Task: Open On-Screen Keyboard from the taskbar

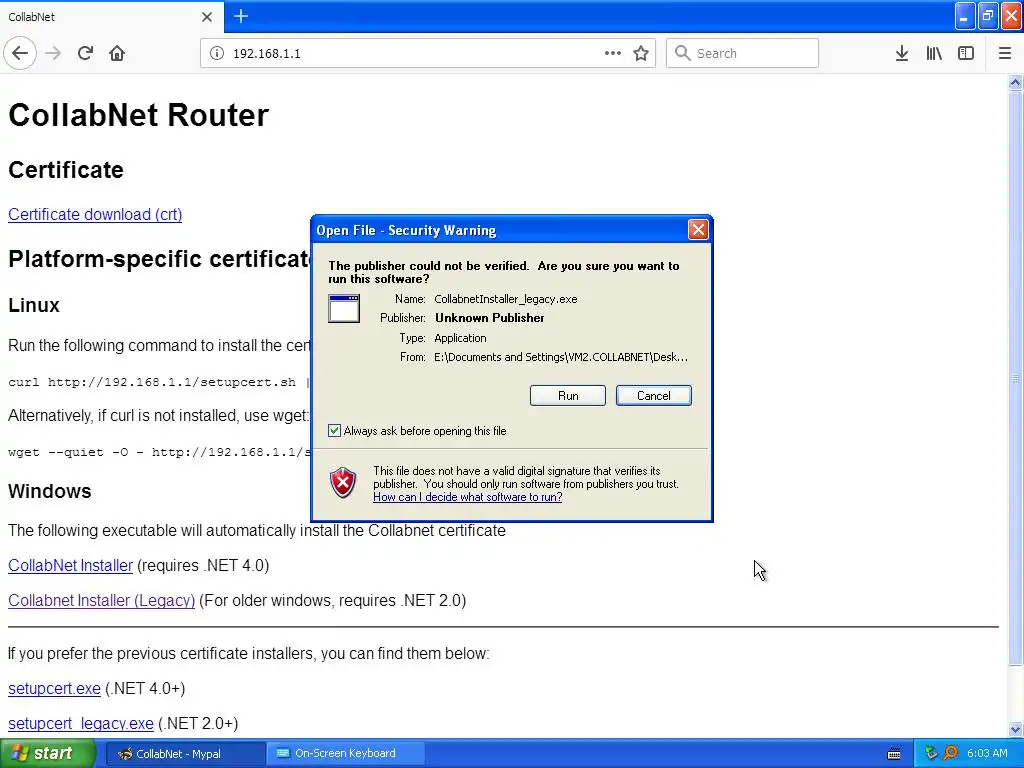Action: [345, 754]
